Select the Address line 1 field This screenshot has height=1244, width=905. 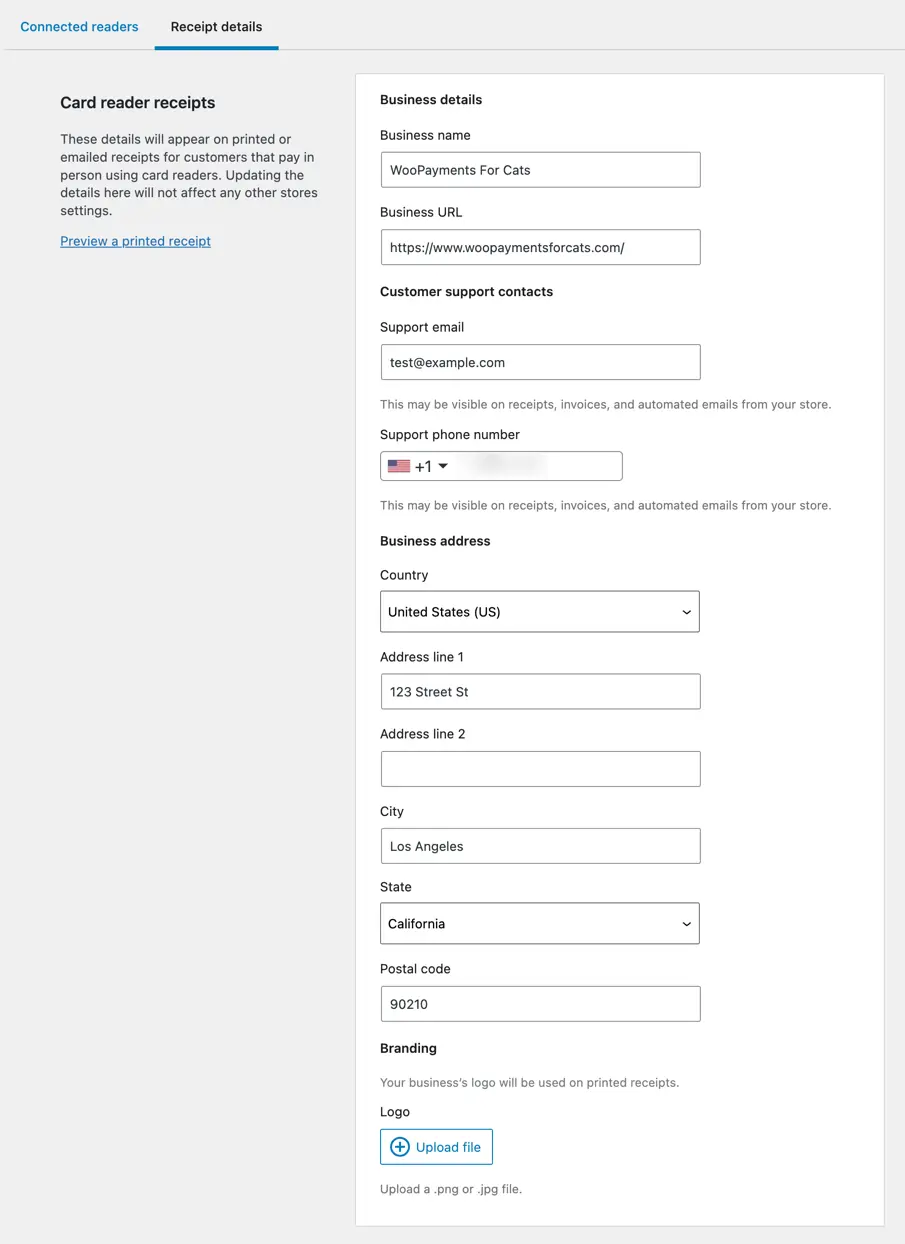540,692
